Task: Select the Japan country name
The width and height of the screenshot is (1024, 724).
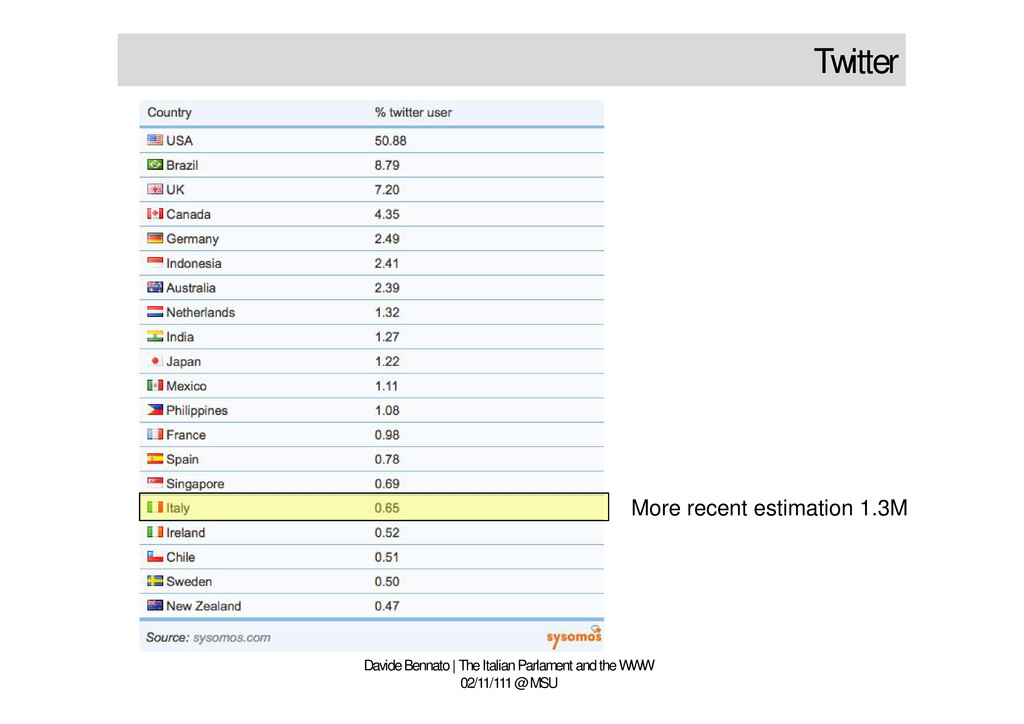Action: point(184,361)
